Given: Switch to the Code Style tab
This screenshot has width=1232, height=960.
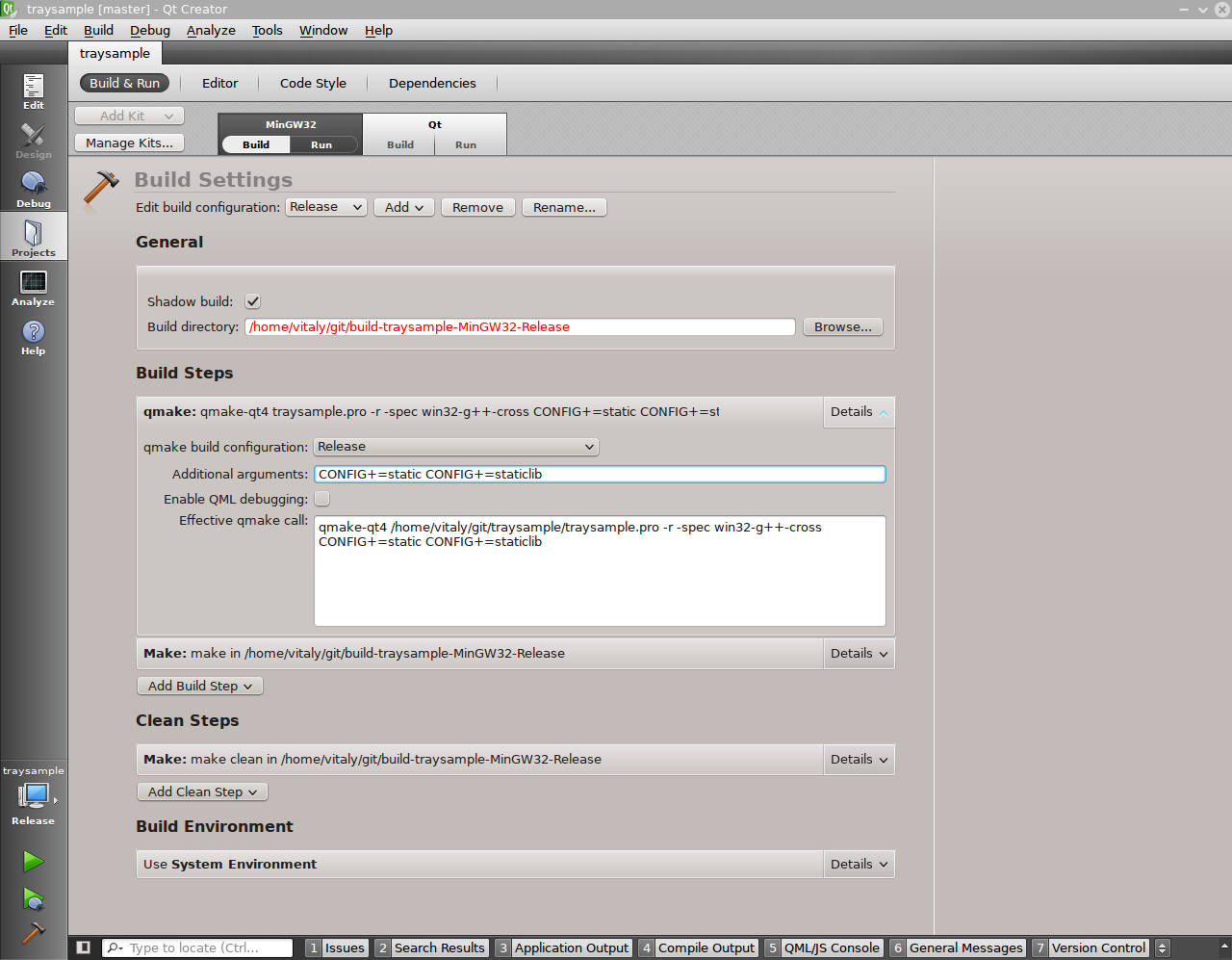Looking at the screenshot, I should (313, 83).
